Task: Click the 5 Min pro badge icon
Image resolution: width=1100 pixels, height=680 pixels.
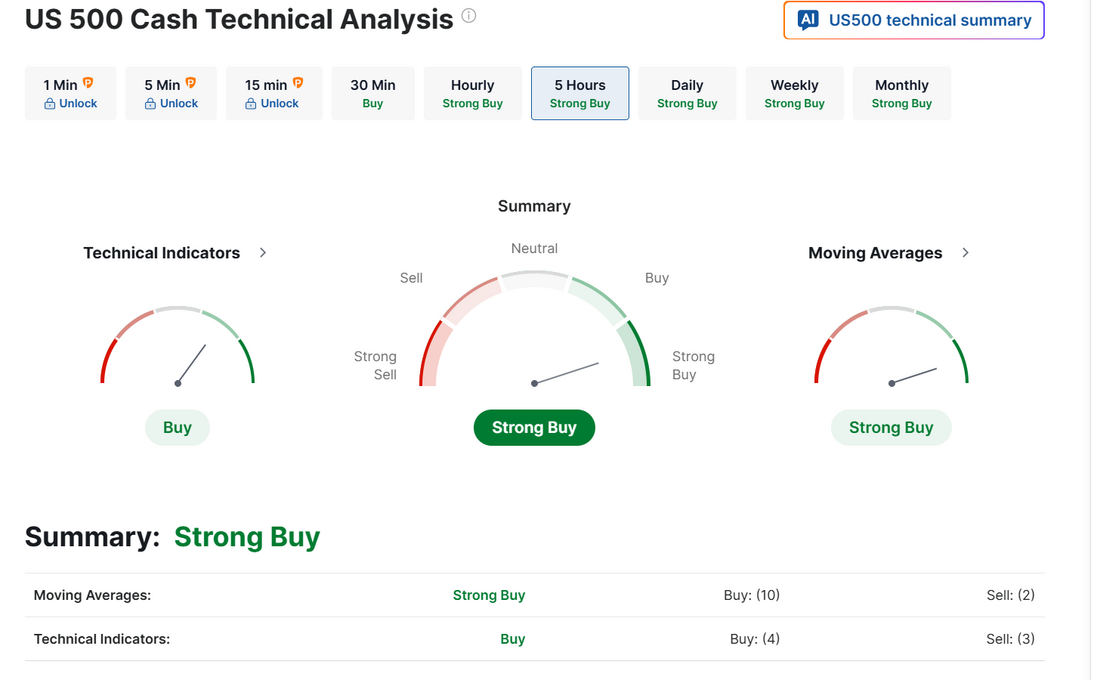Action: [x=191, y=84]
